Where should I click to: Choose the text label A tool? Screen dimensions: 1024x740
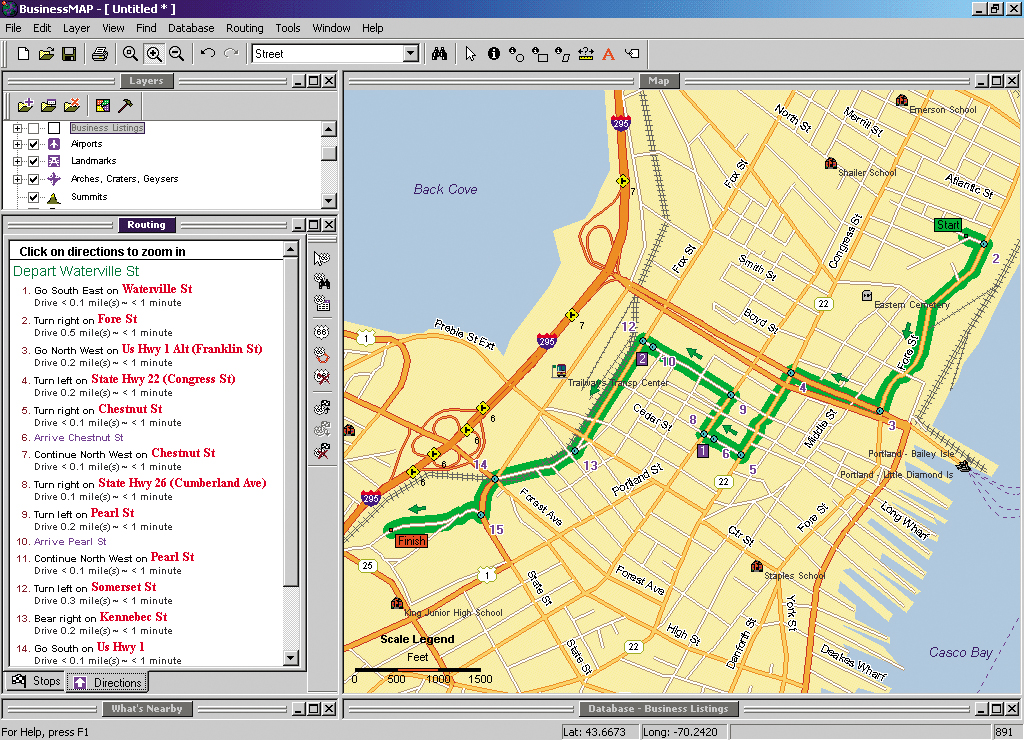(x=609, y=54)
